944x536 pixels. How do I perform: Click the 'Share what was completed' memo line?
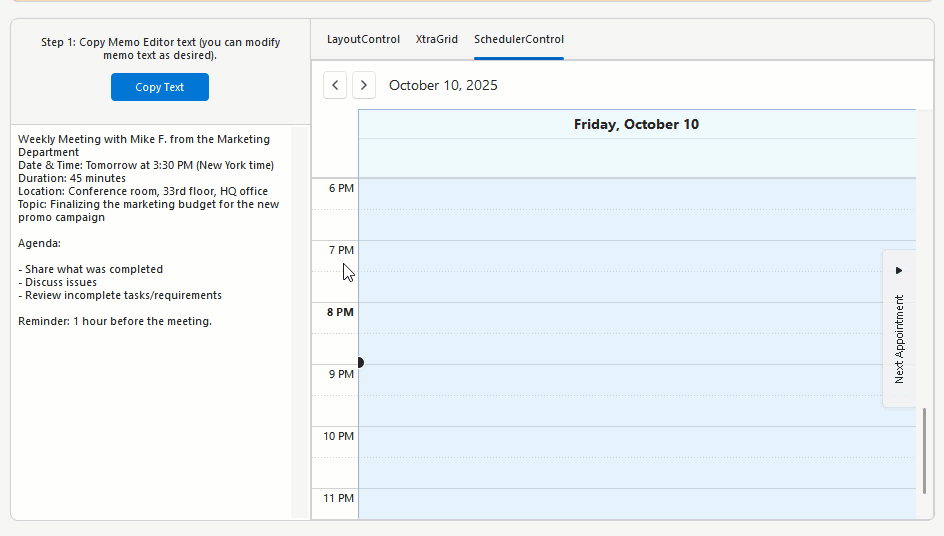coord(90,269)
